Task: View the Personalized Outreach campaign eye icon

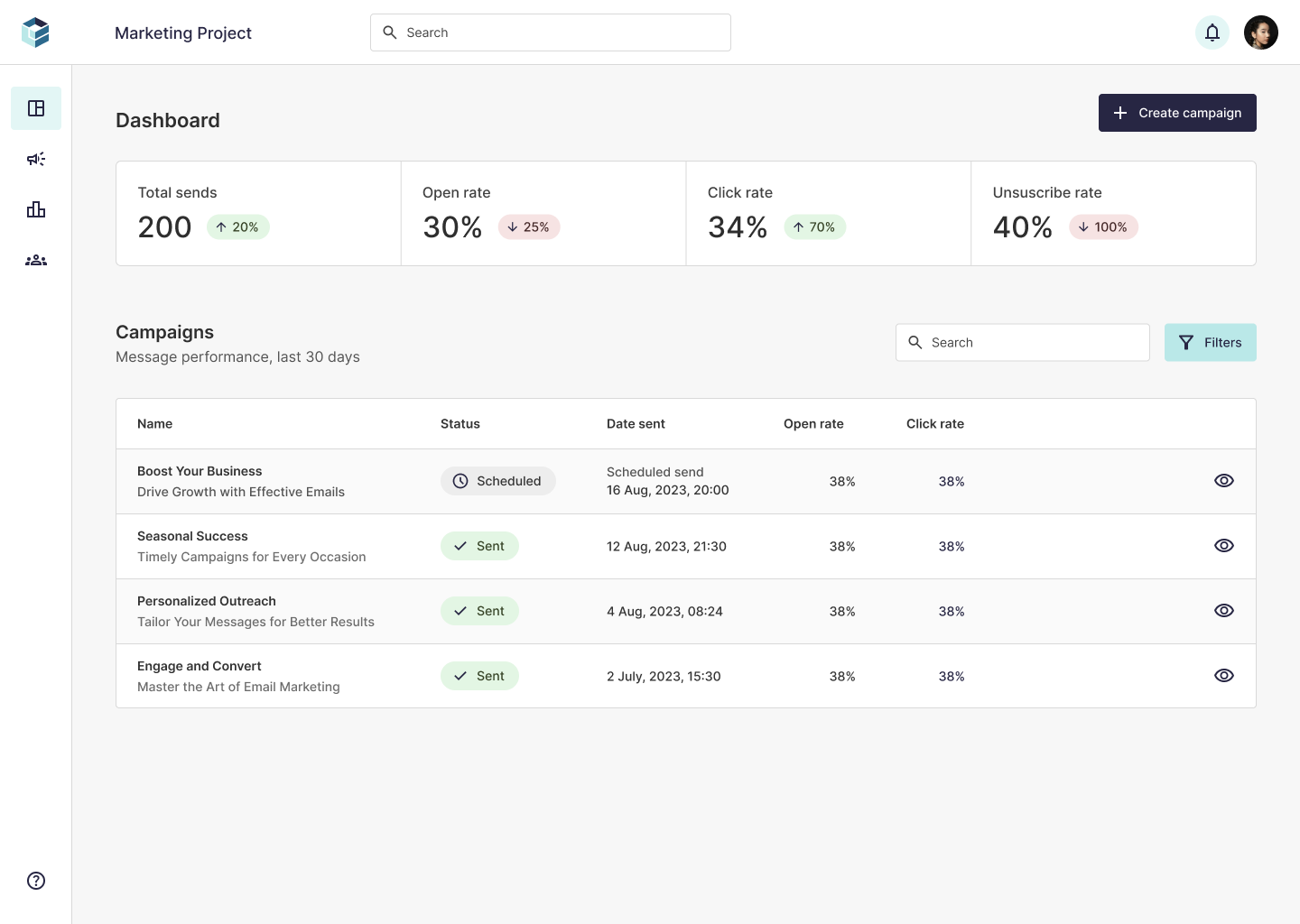Action: (1223, 611)
